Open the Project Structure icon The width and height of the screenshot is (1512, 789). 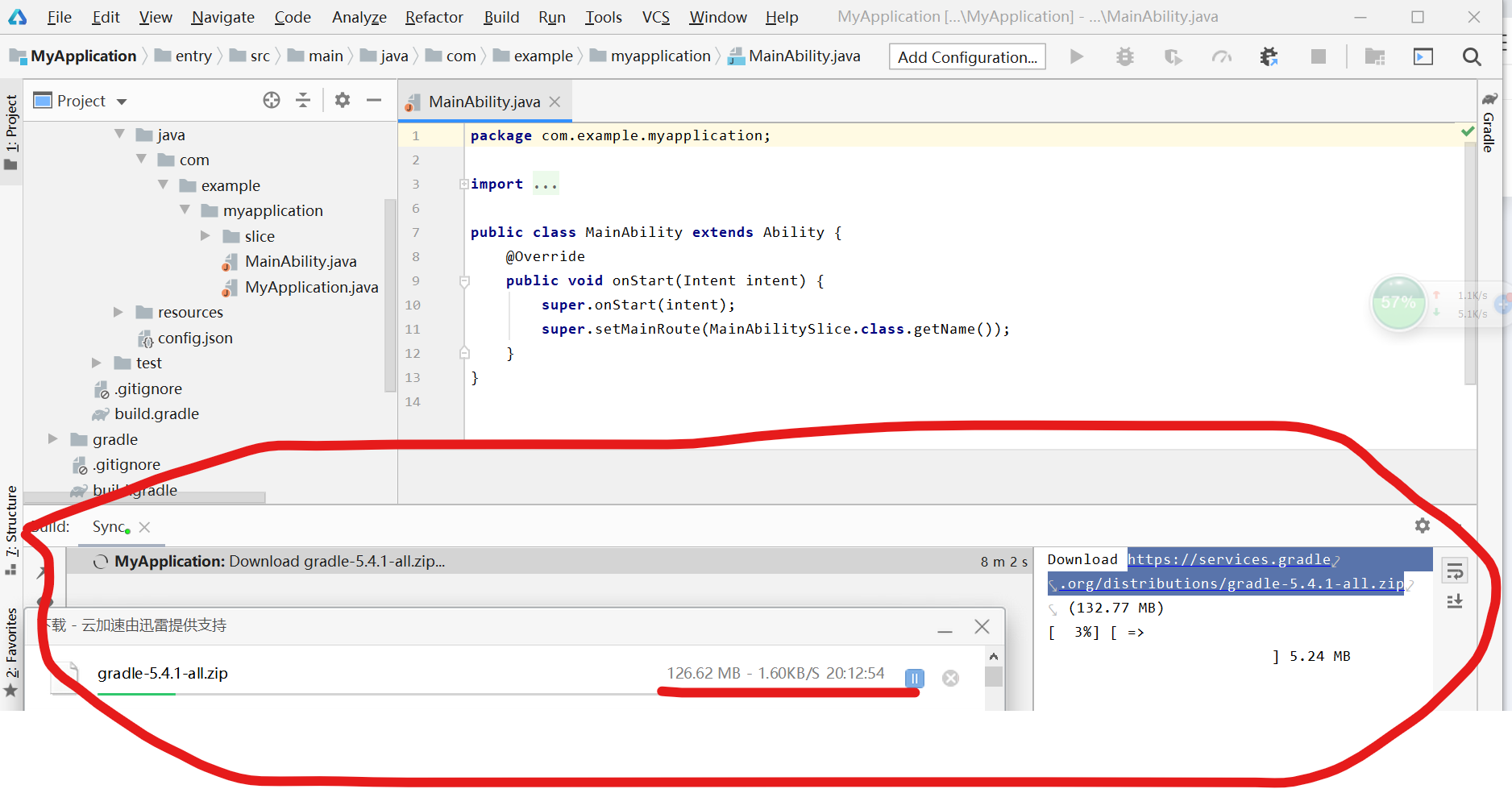[1375, 56]
